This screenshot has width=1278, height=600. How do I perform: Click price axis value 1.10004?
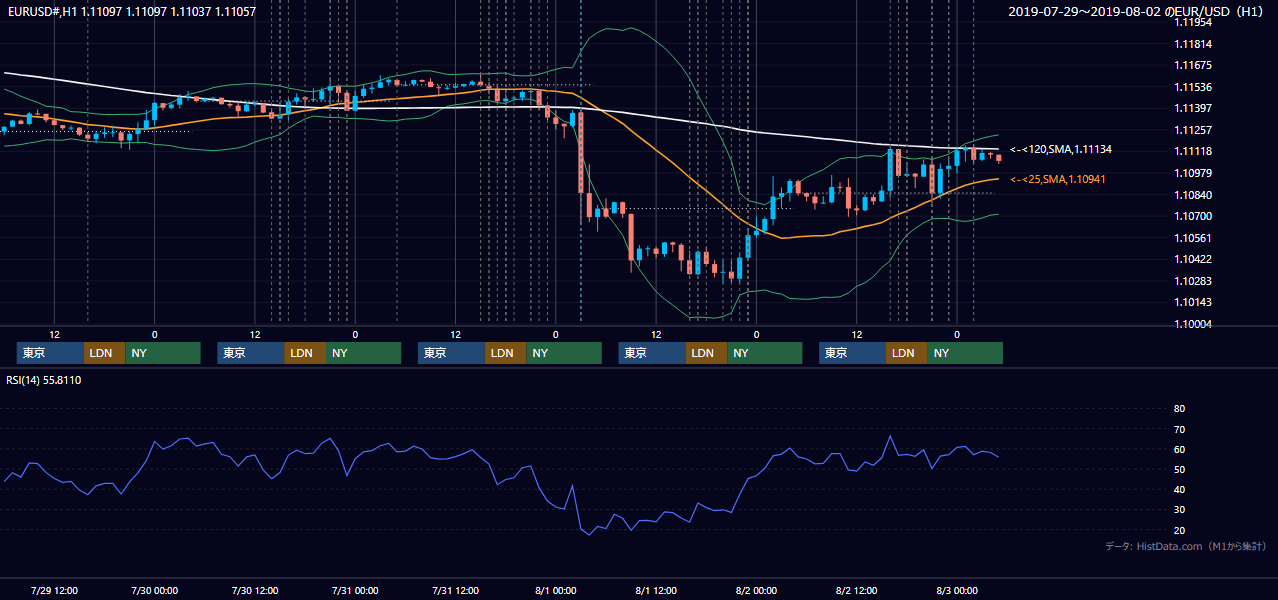(x=1193, y=324)
